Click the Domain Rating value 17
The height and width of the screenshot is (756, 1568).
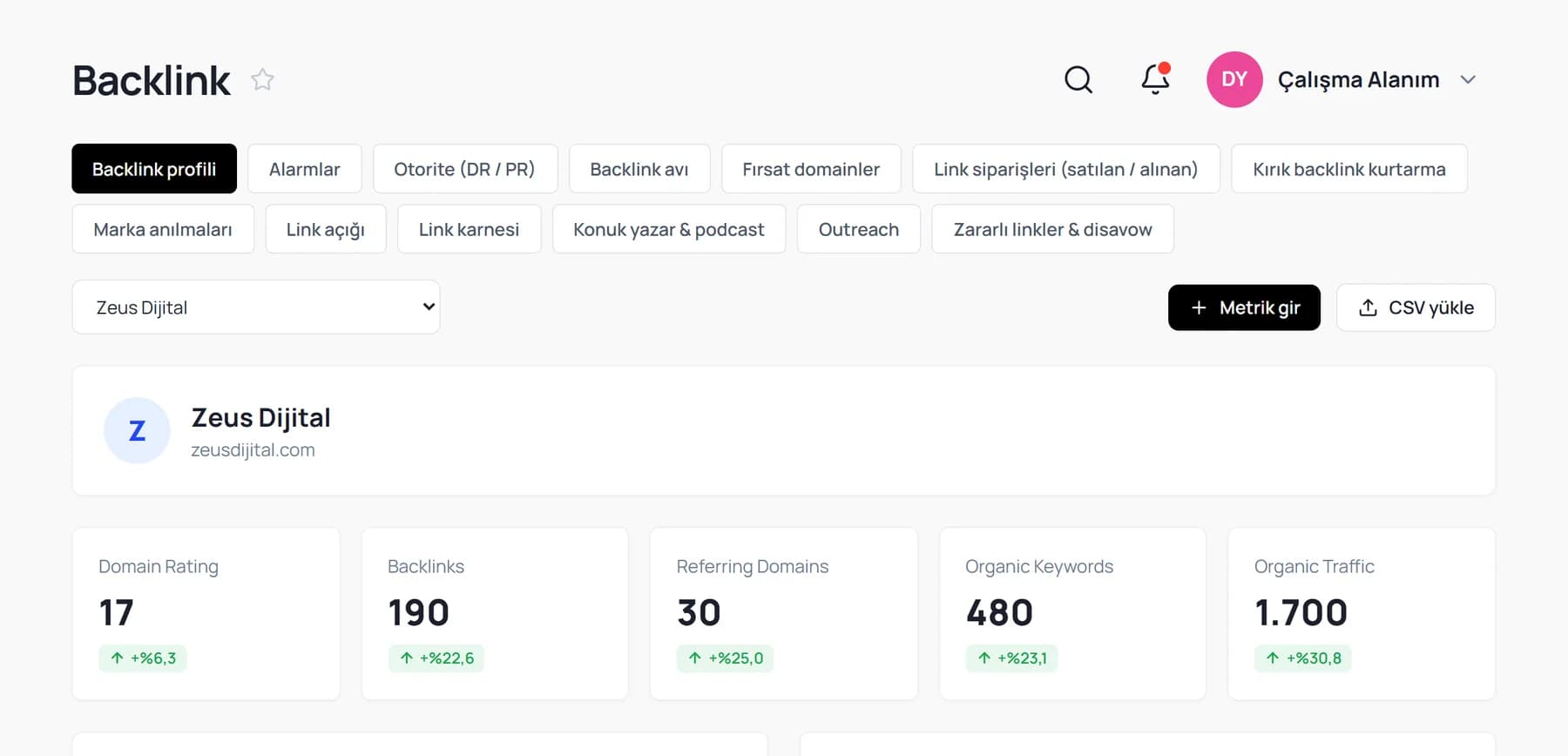[117, 612]
